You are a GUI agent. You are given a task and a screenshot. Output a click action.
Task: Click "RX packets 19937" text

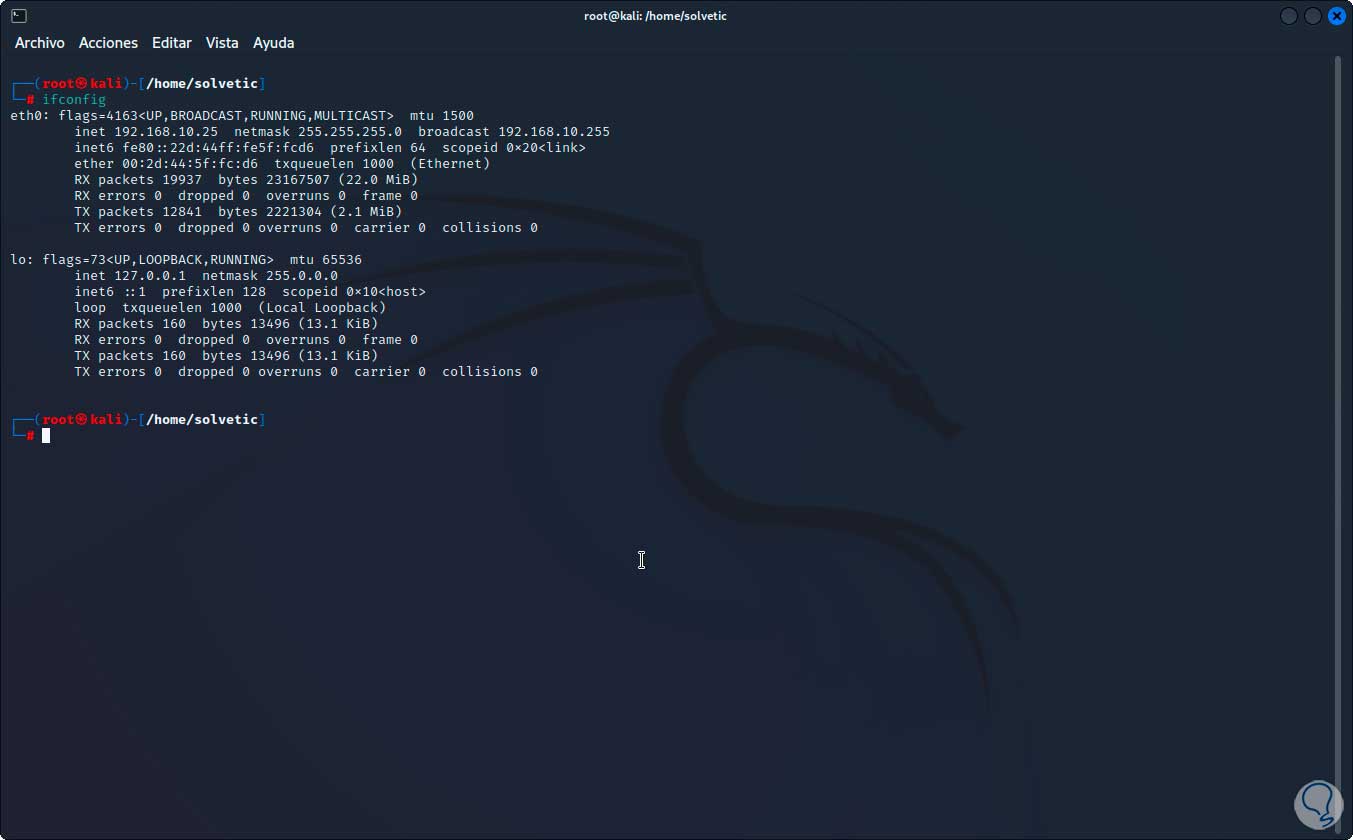138,179
